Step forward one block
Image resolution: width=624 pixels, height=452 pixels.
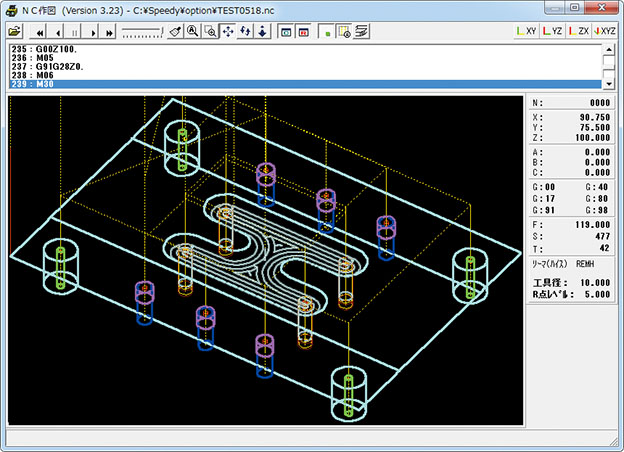(x=93, y=31)
